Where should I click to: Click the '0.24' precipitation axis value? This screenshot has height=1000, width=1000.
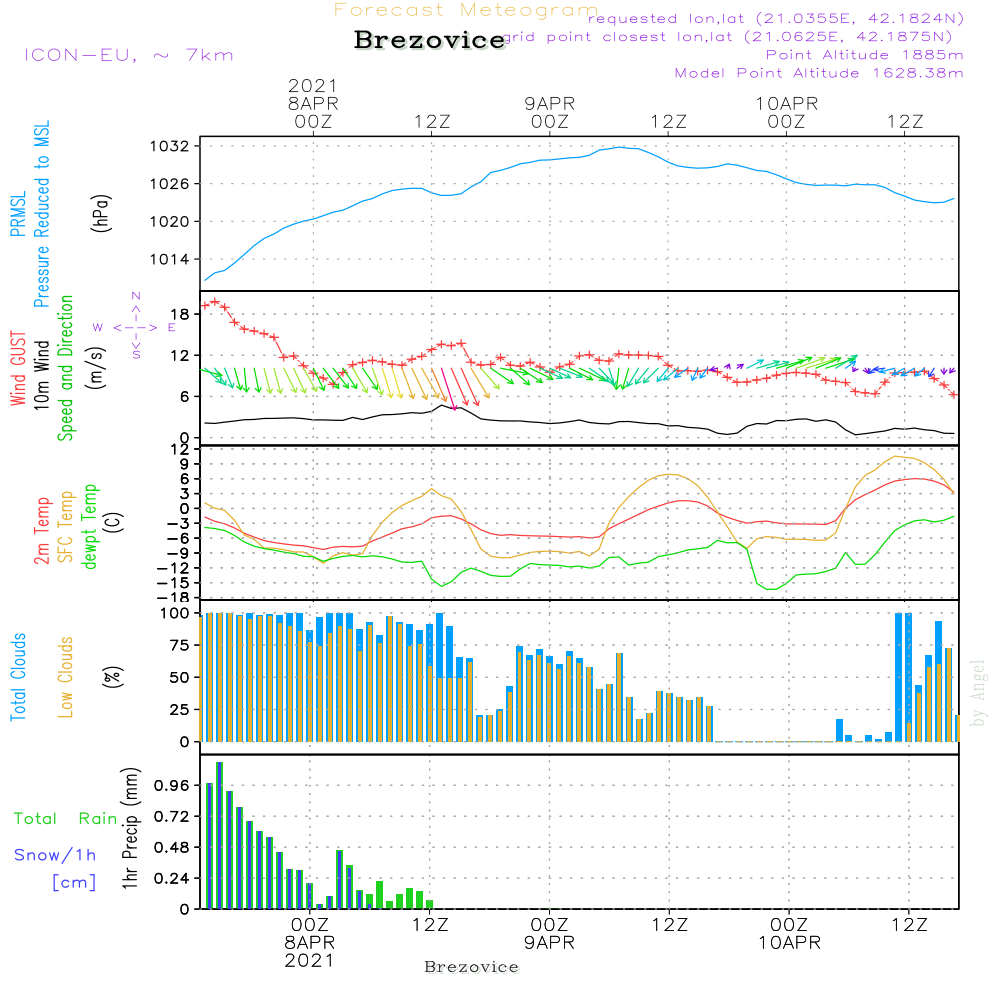point(172,878)
